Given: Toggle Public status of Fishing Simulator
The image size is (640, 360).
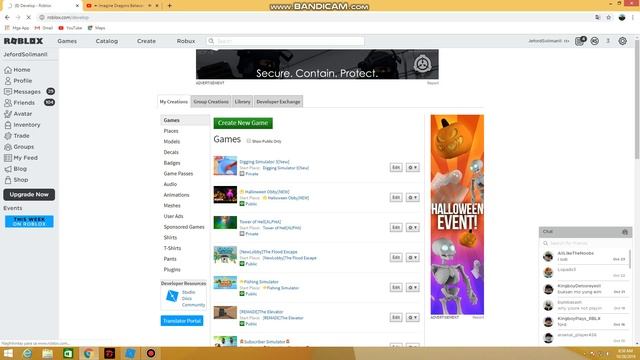Looking at the screenshot, I should [x=242, y=294].
